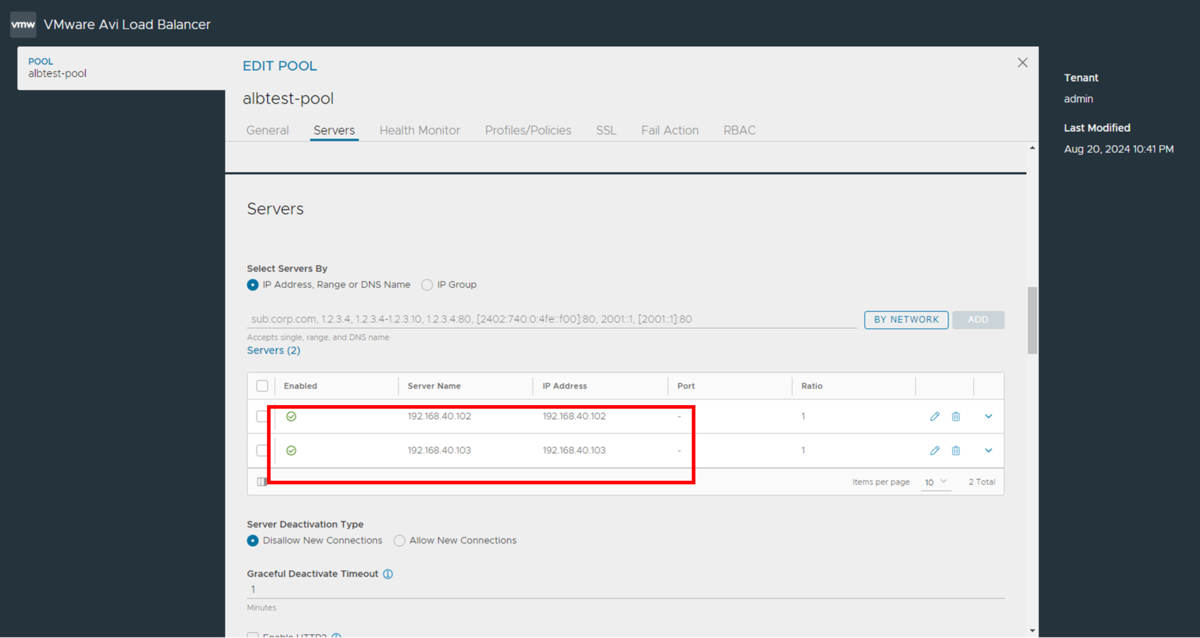
Task: Check the row checkbox for 192.168.40.103
Action: [x=262, y=451]
